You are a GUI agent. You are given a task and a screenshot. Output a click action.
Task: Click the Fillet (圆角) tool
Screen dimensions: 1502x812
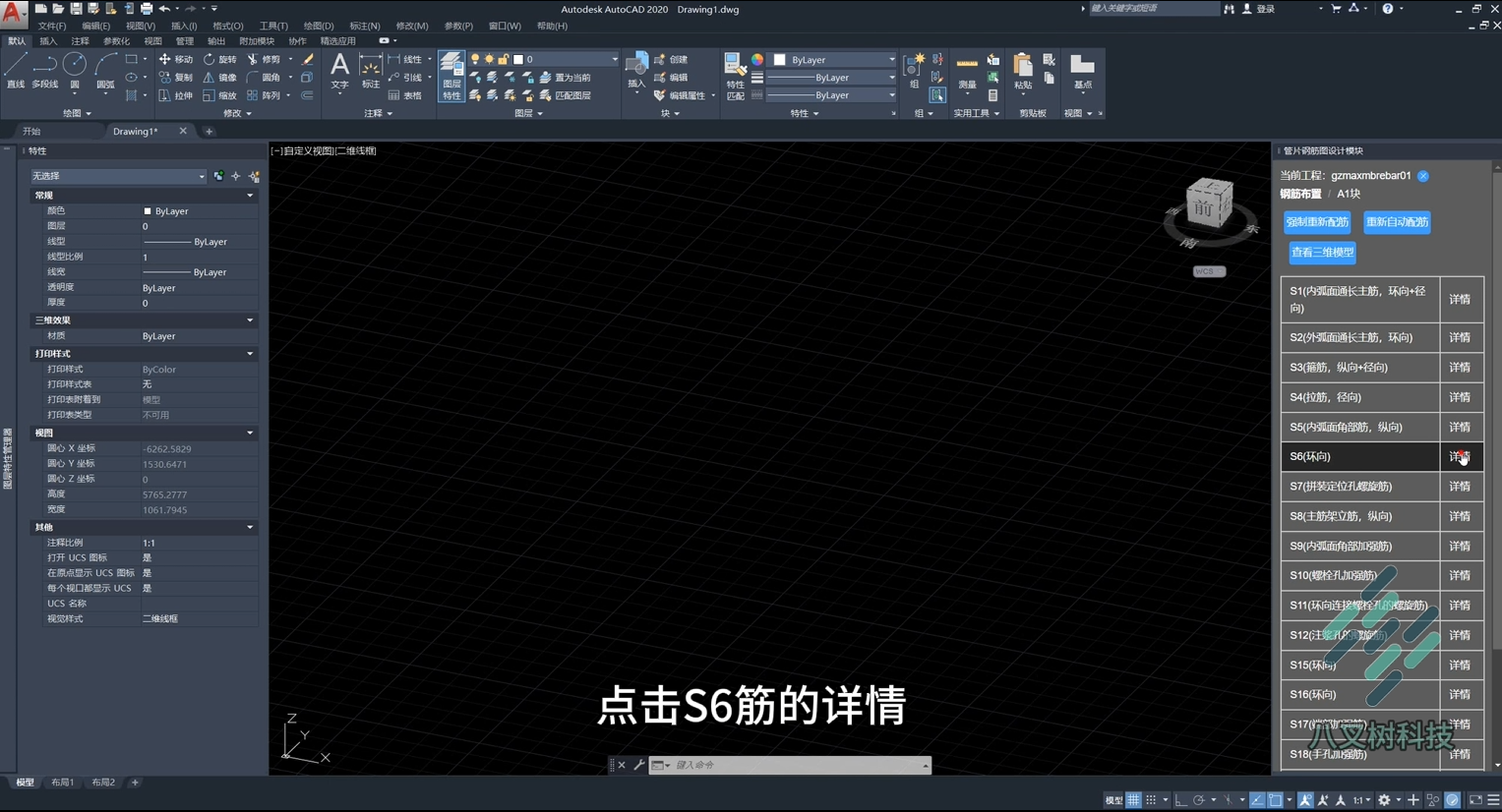pos(264,78)
